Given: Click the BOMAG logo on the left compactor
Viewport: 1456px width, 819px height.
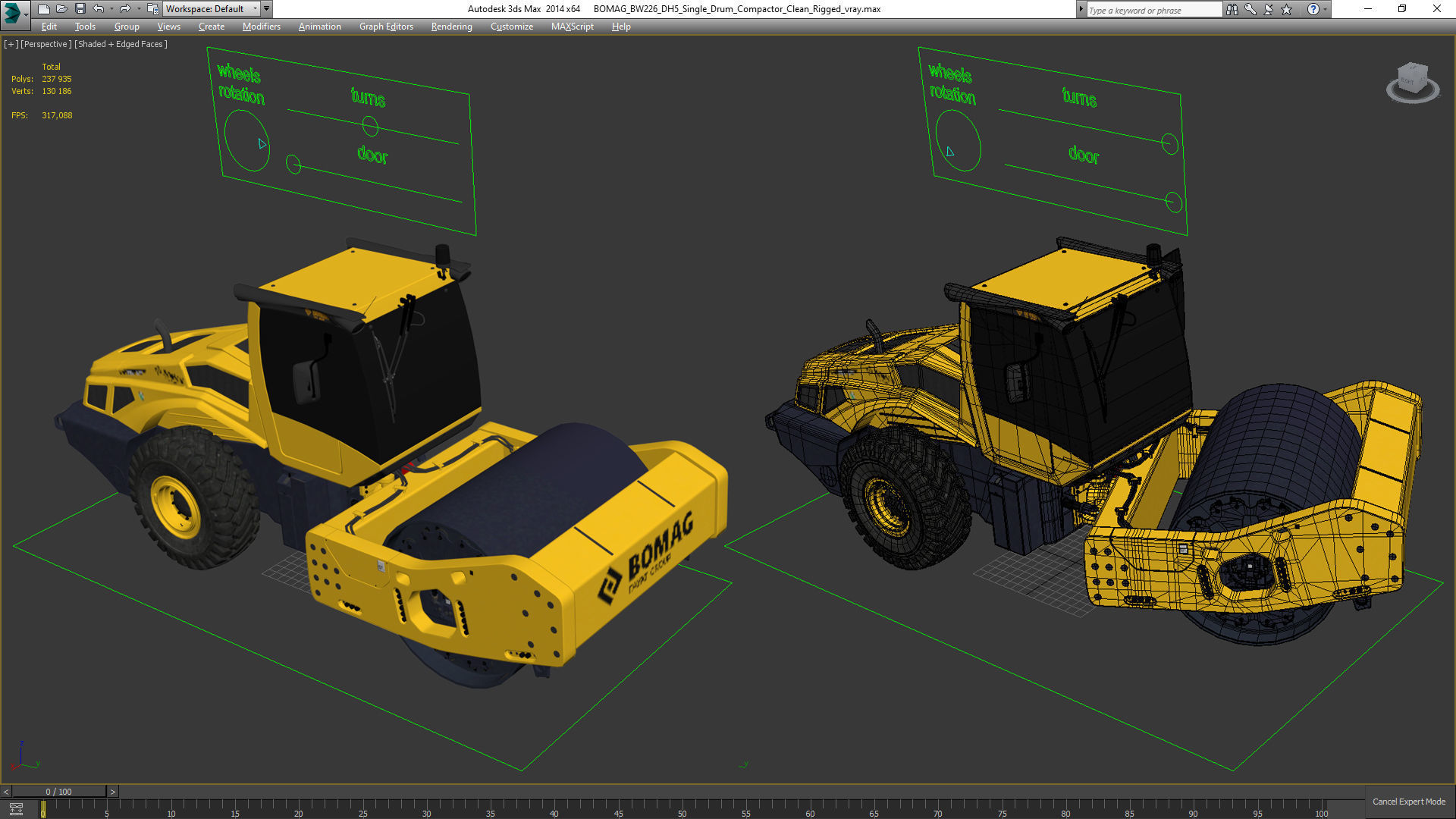Looking at the screenshot, I should (x=646, y=557).
